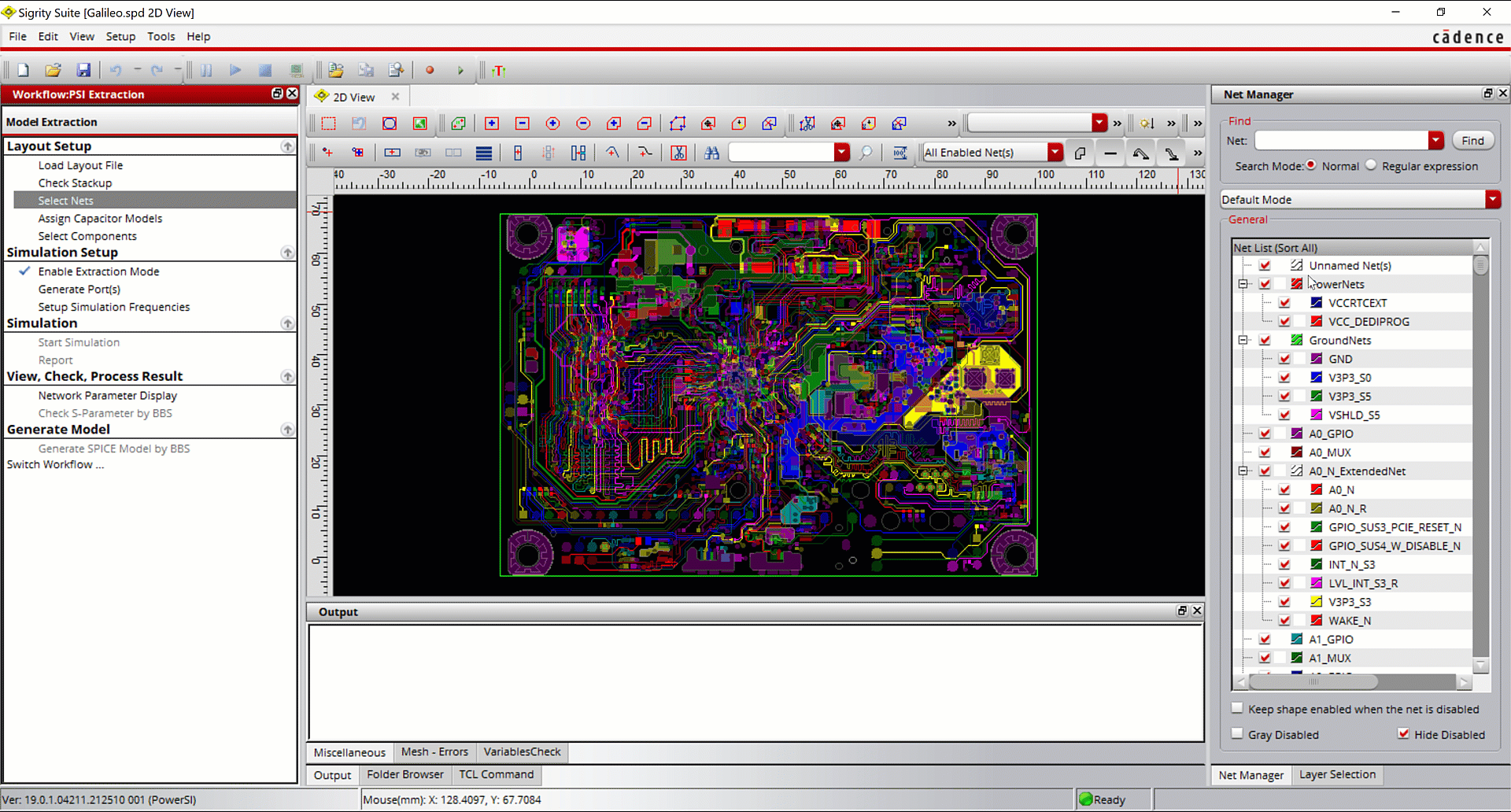Click Assign Capacitor Models workflow step
The height and width of the screenshot is (812, 1511).
(100, 219)
